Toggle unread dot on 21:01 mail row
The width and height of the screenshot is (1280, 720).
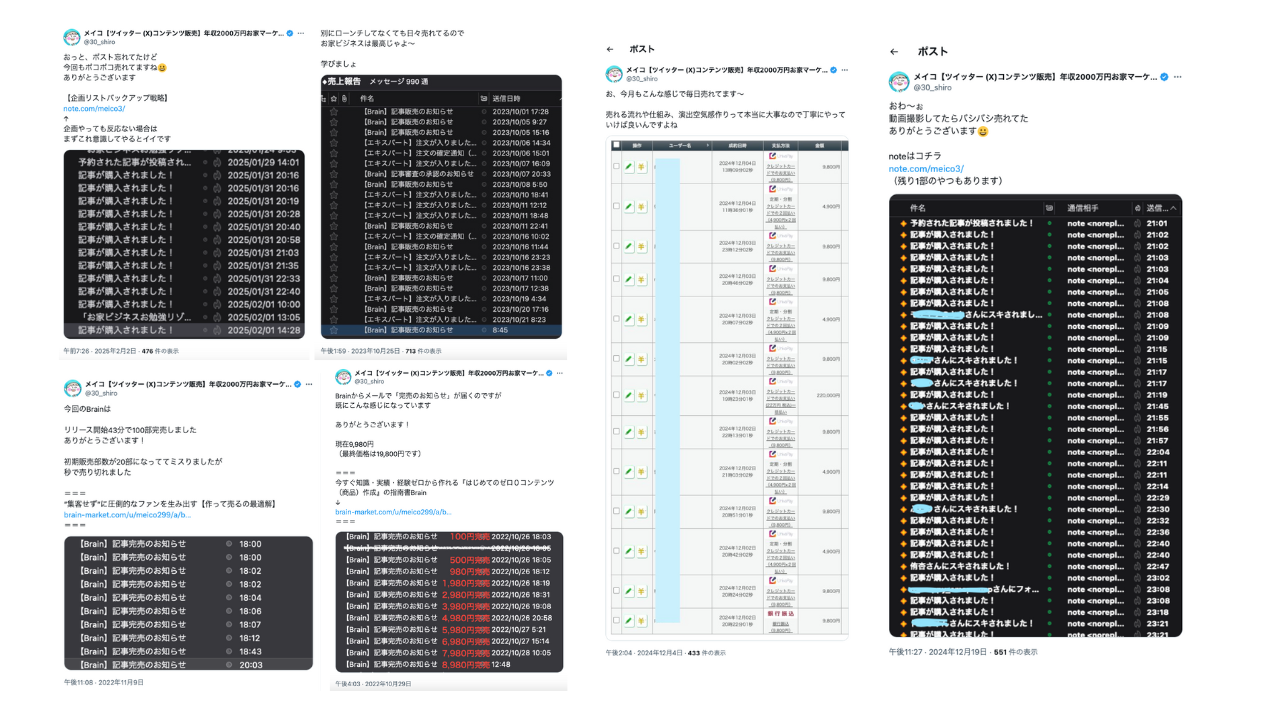[x=1050, y=223]
